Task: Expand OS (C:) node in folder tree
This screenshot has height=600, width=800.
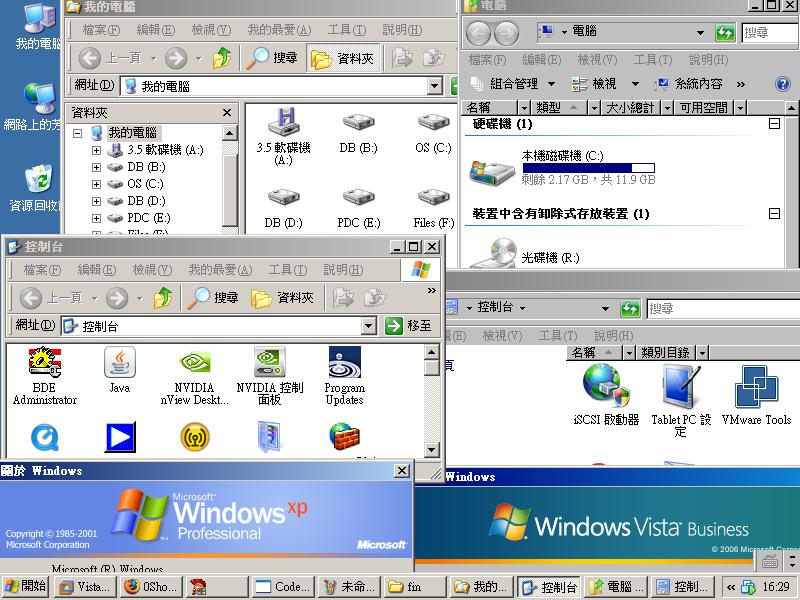Action: 96,184
